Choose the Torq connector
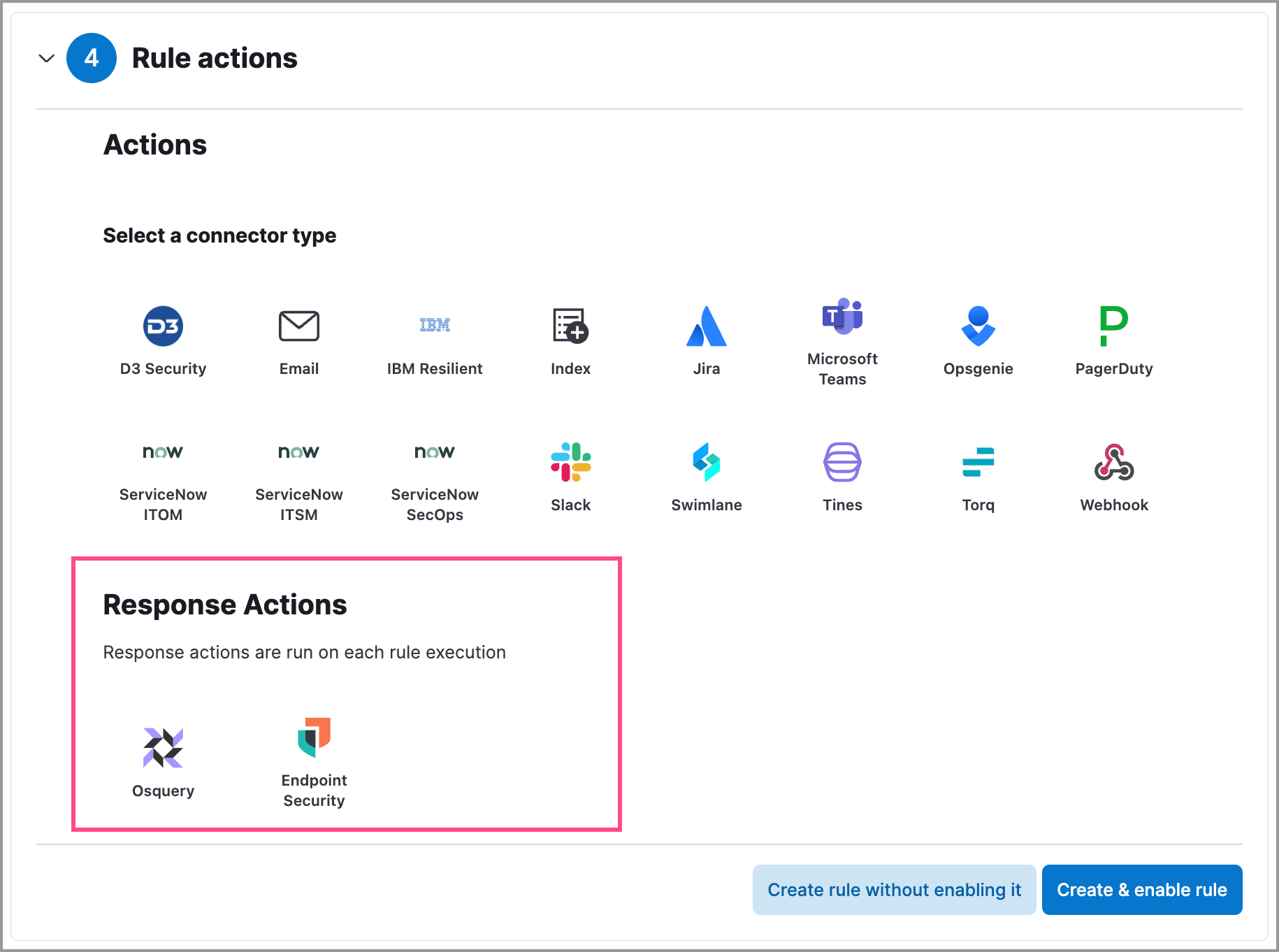Viewport: 1279px width, 952px height. 978,475
